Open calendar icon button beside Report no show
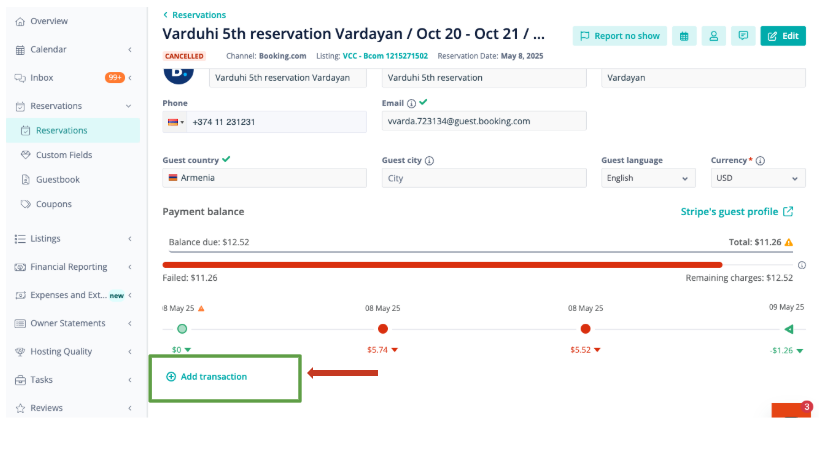 coord(684,36)
